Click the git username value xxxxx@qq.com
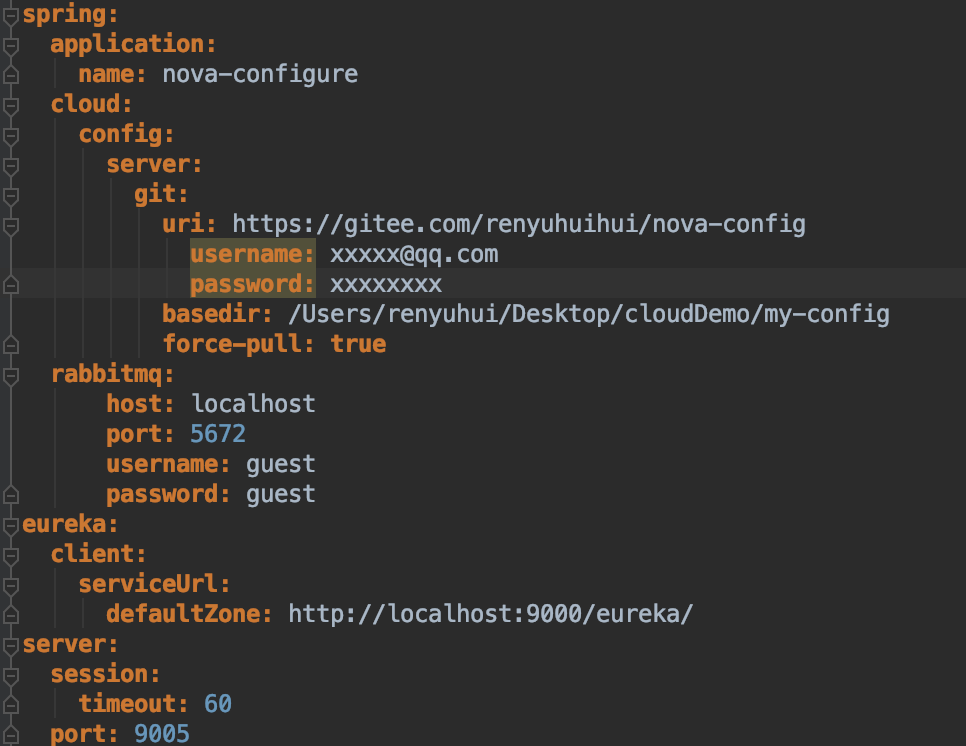The width and height of the screenshot is (966, 746). pos(414,255)
